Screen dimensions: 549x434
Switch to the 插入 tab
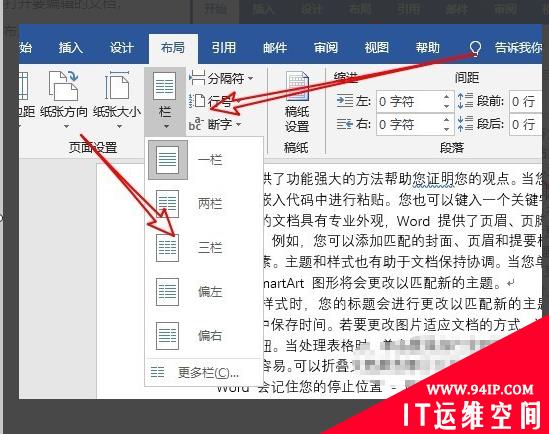click(71, 48)
